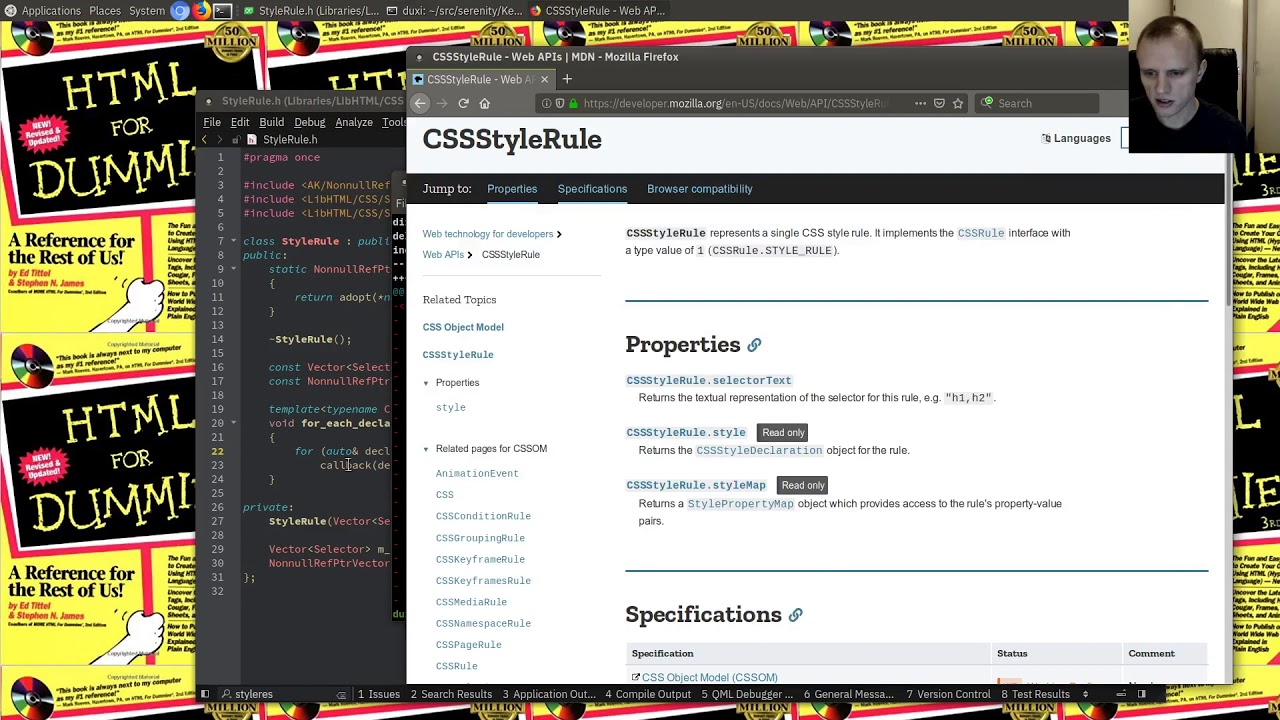
Task: Close the CSSStyleRule Firefox tab
Action: (544, 79)
